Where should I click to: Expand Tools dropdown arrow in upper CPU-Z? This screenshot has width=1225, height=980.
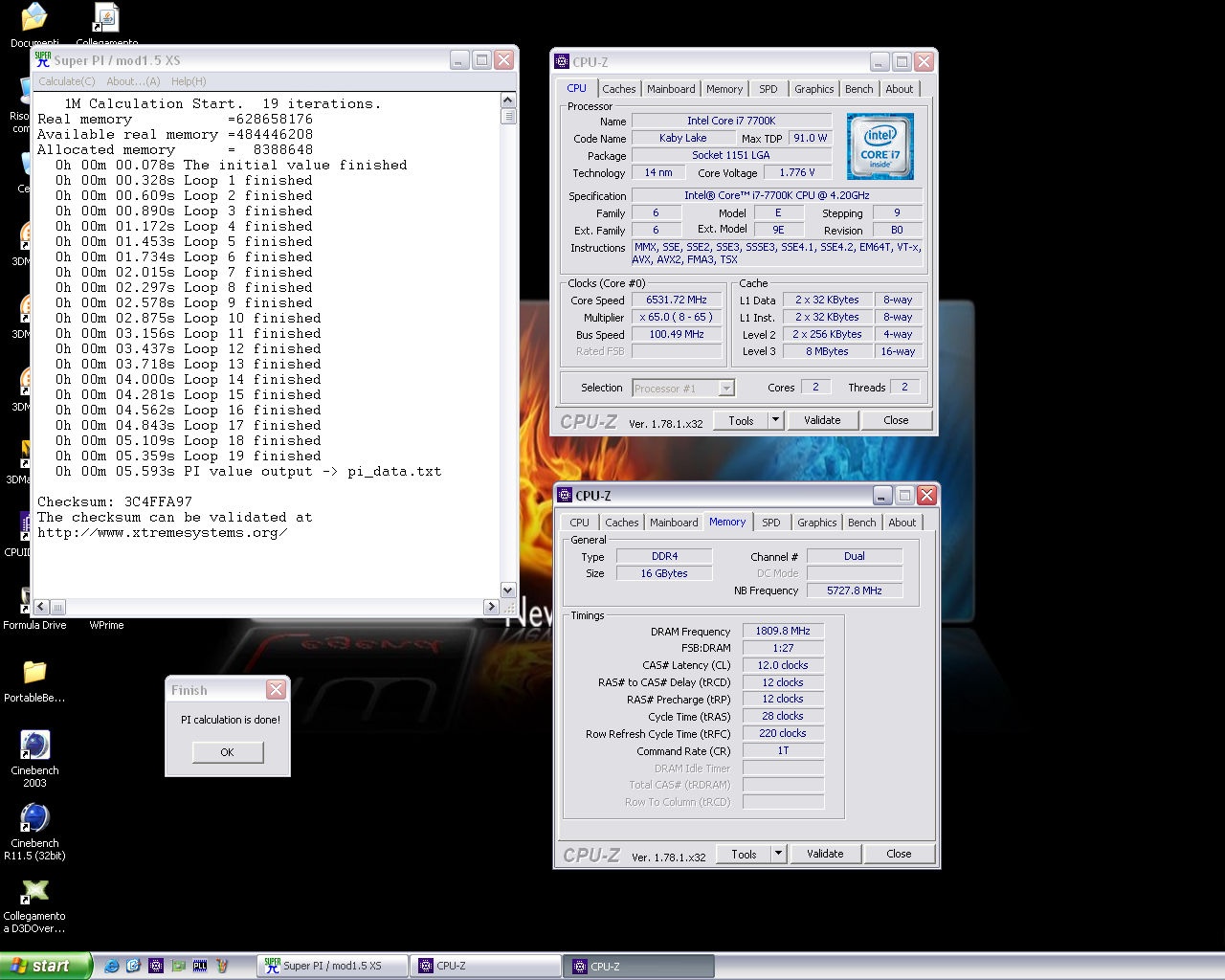coord(776,420)
